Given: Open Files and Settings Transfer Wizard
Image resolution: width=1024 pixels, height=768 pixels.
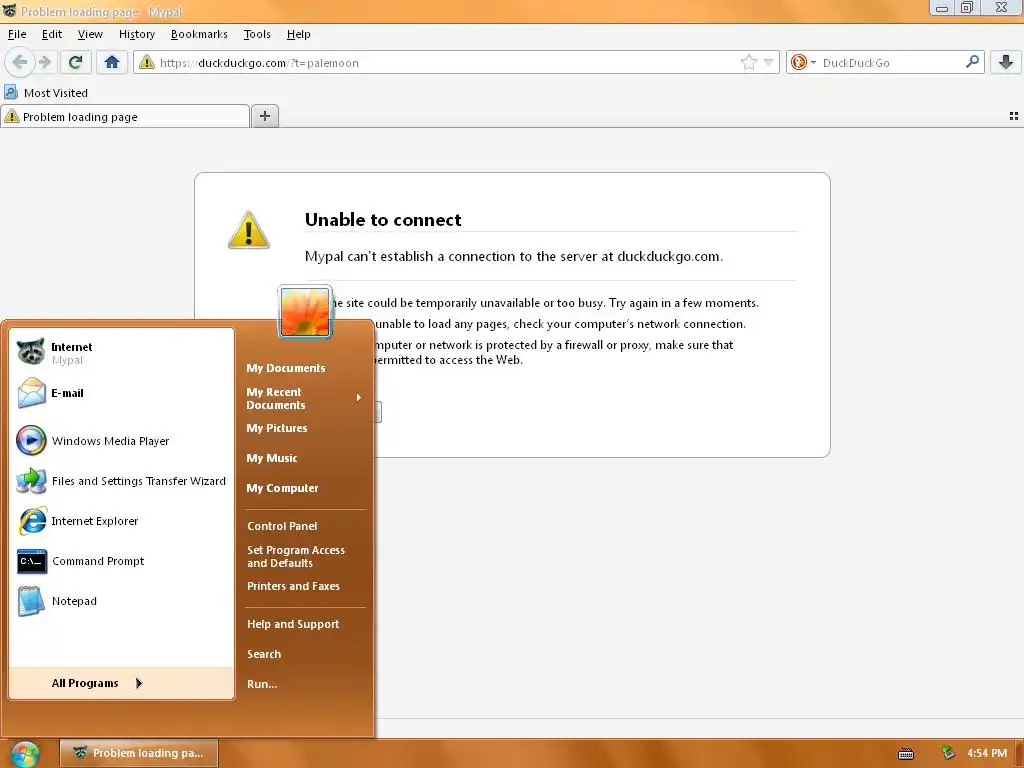Looking at the screenshot, I should (121, 481).
